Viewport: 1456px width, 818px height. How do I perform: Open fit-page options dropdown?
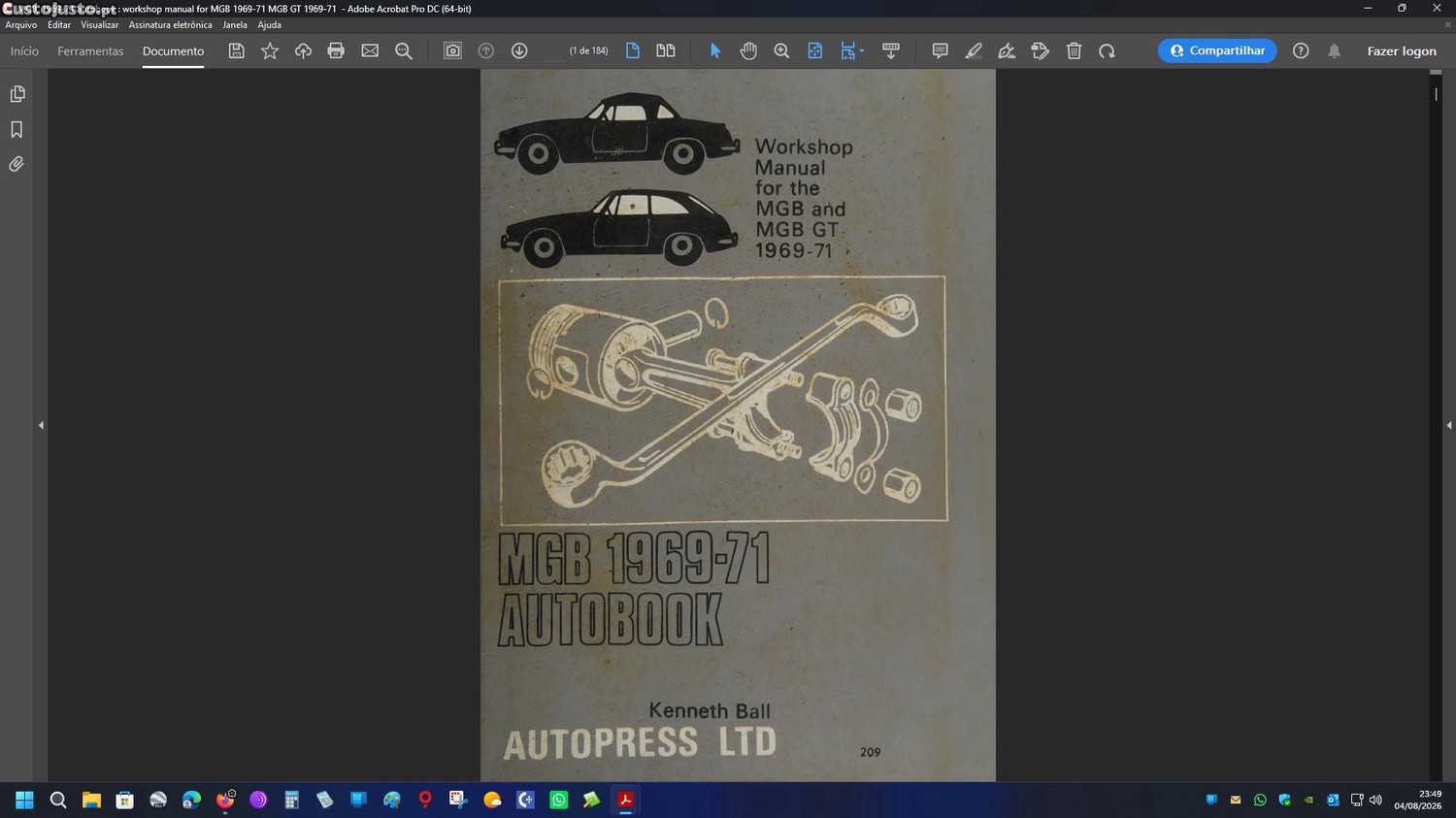pyautogui.click(x=862, y=51)
